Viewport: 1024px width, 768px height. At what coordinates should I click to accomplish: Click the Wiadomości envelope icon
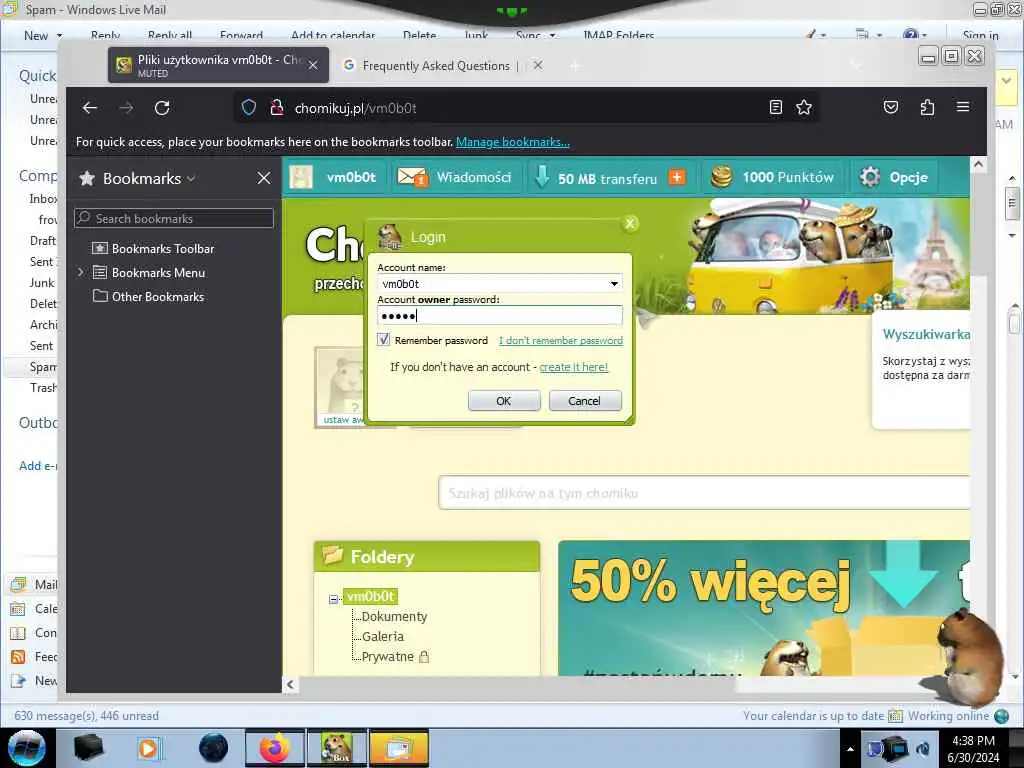(412, 177)
